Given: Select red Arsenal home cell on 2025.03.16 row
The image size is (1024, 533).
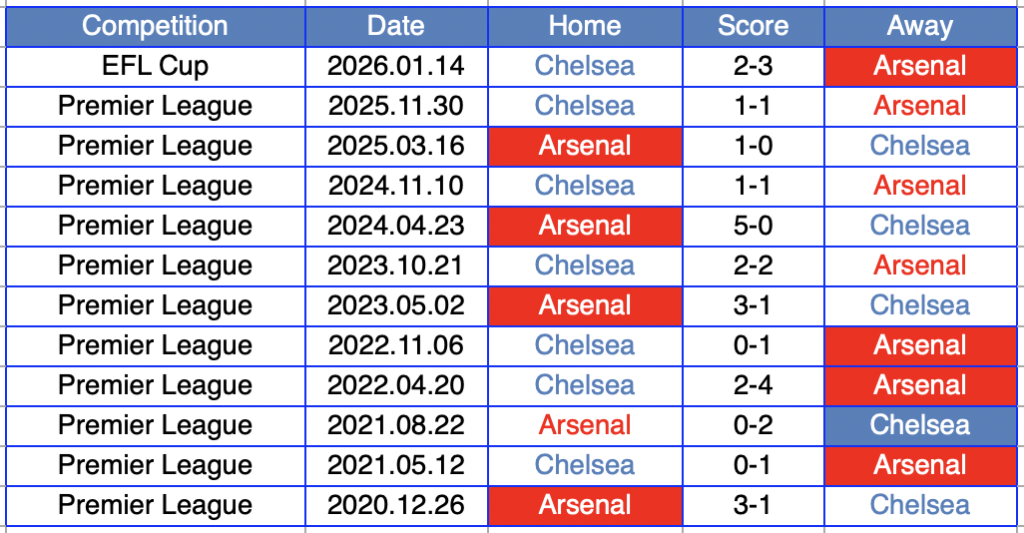Looking at the screenshot, I should tap(585, 146).
